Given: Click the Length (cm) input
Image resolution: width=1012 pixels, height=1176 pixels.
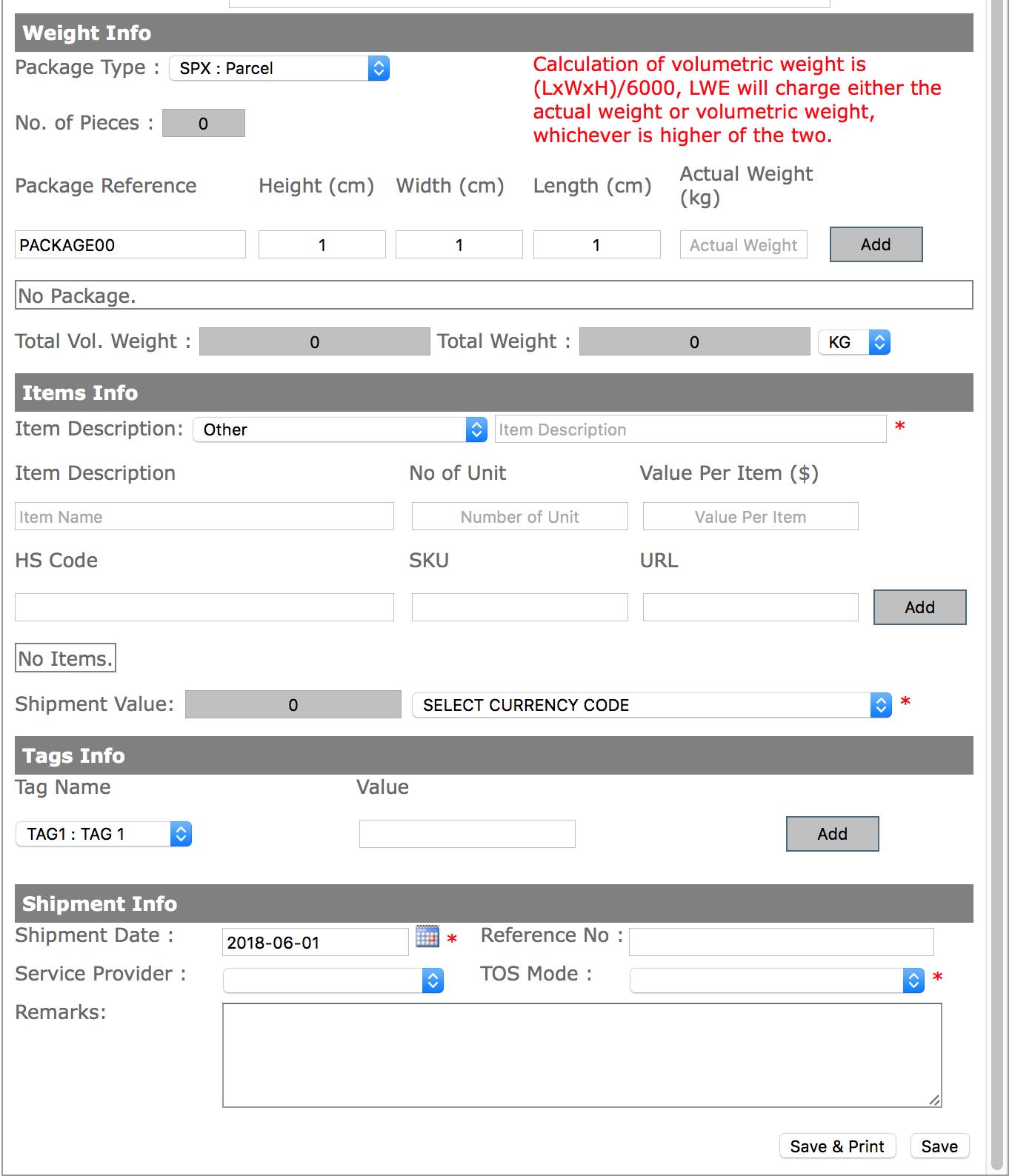Looking at the screenshot, I should coord(597,244).
